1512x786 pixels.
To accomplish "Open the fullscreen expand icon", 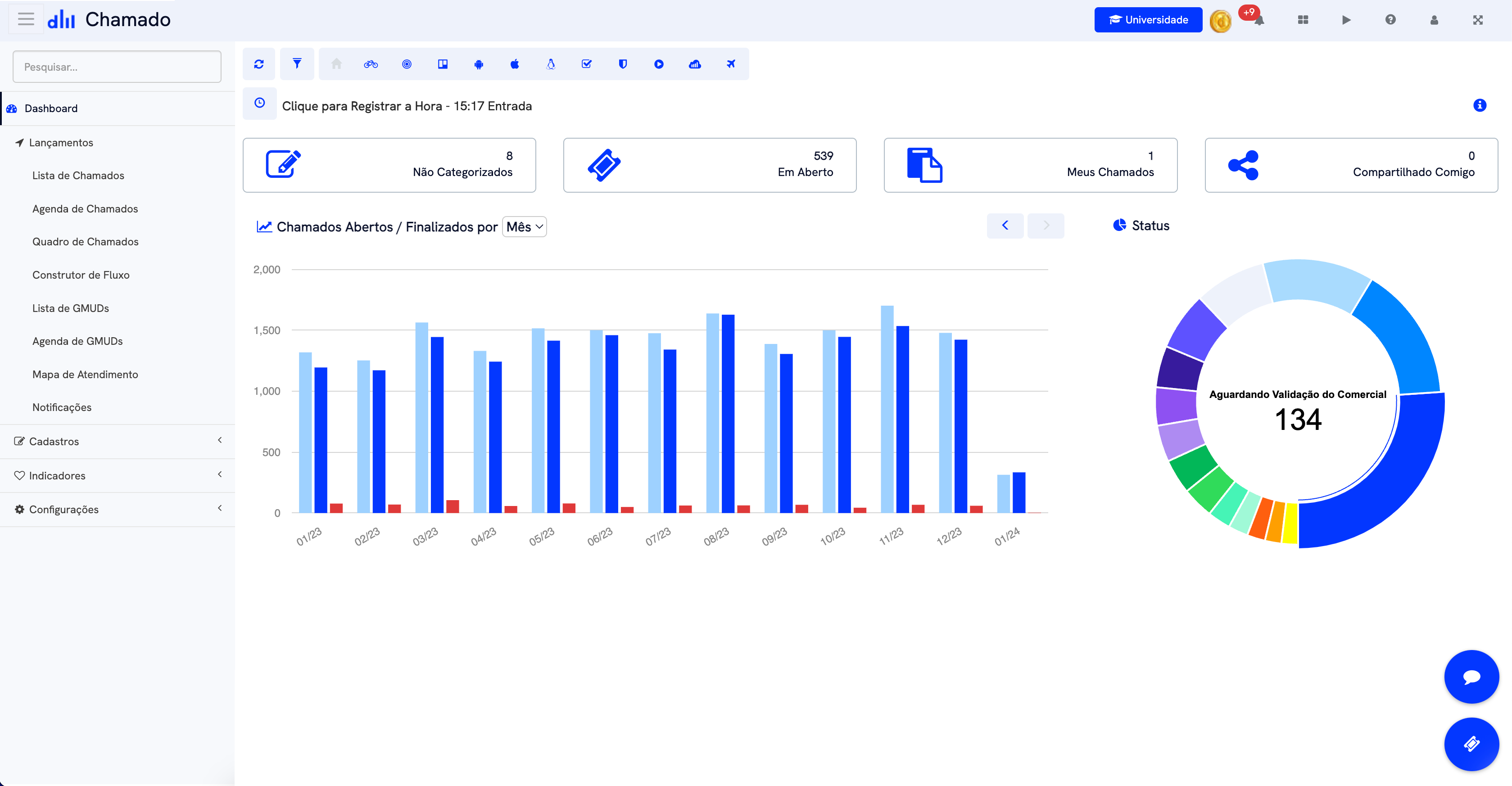I will click(x=1477, y=19).
